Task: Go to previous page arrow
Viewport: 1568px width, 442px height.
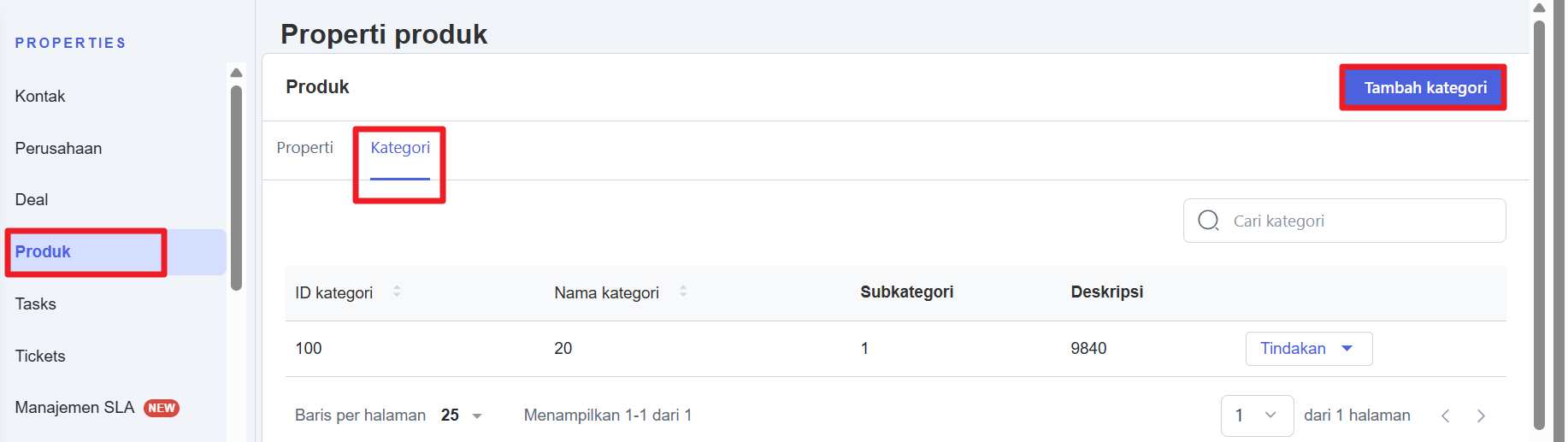Action: 1445,415
